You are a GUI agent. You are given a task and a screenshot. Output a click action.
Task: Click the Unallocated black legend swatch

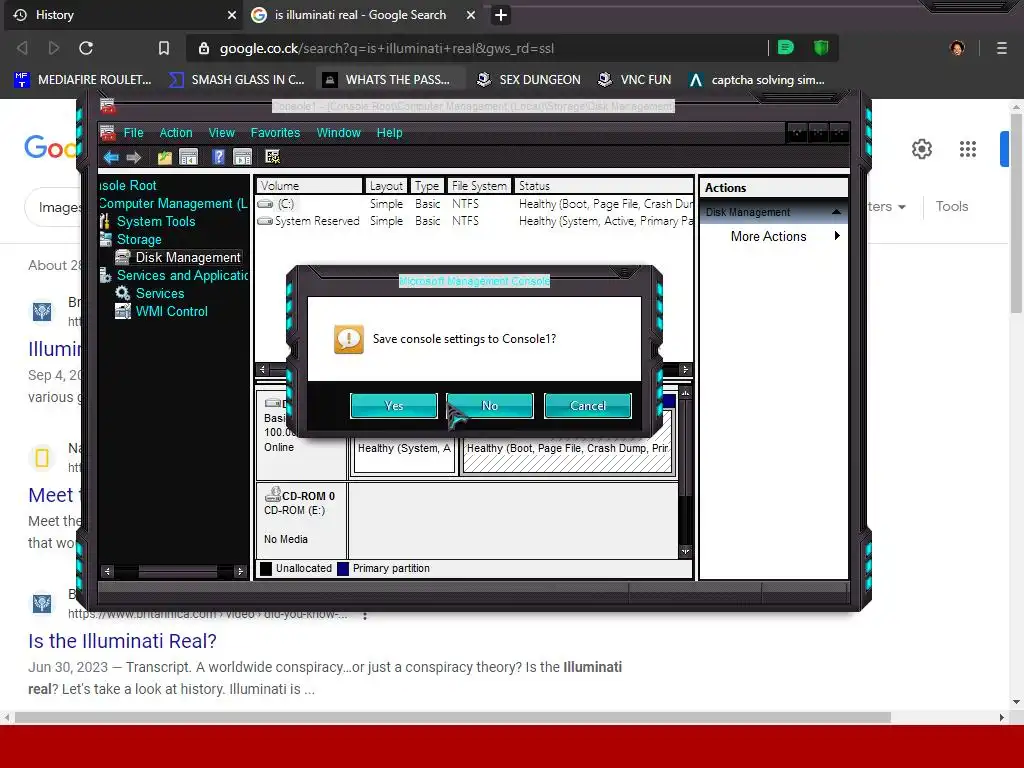(266, 568)
